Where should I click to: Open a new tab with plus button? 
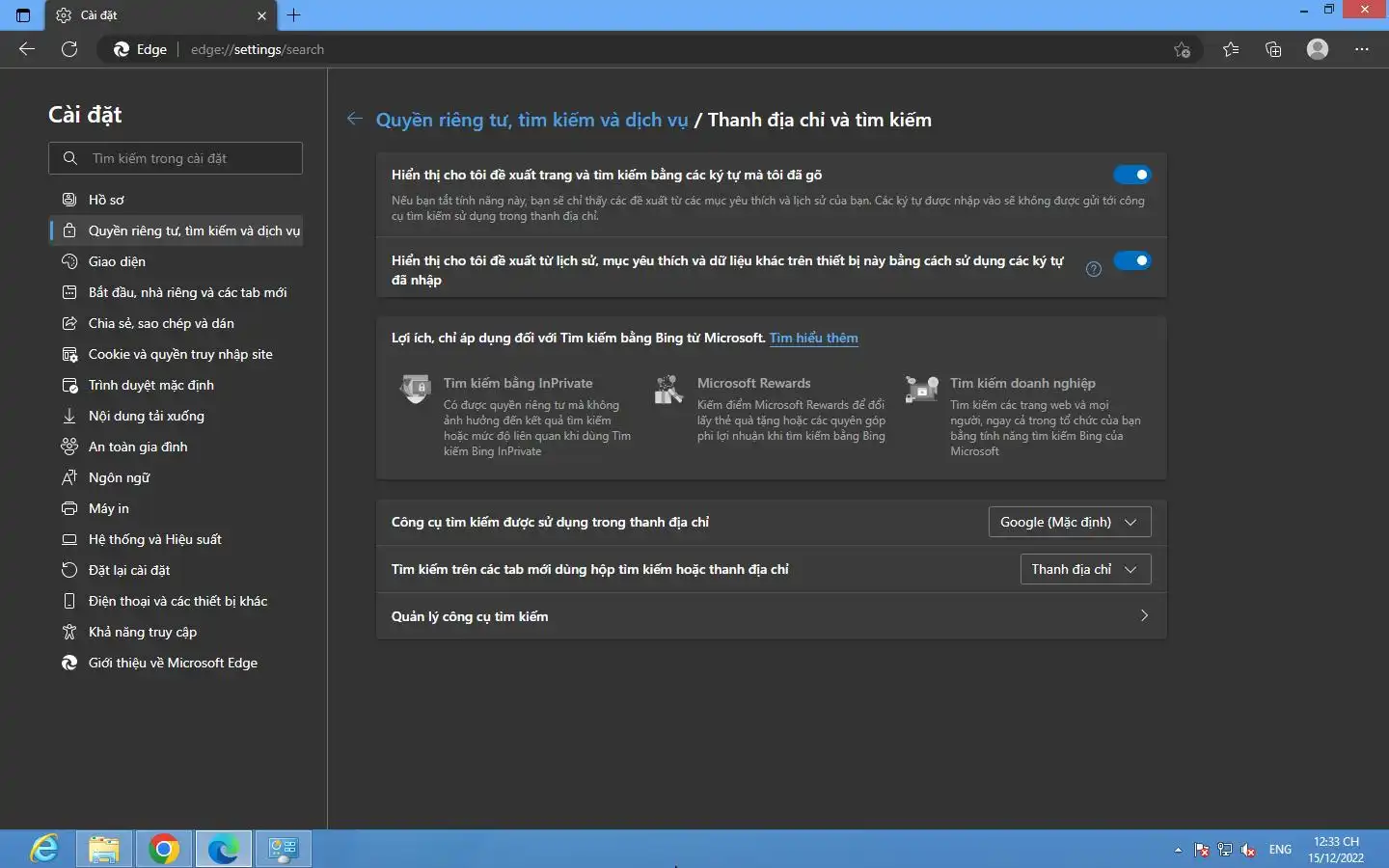point(294,15)
